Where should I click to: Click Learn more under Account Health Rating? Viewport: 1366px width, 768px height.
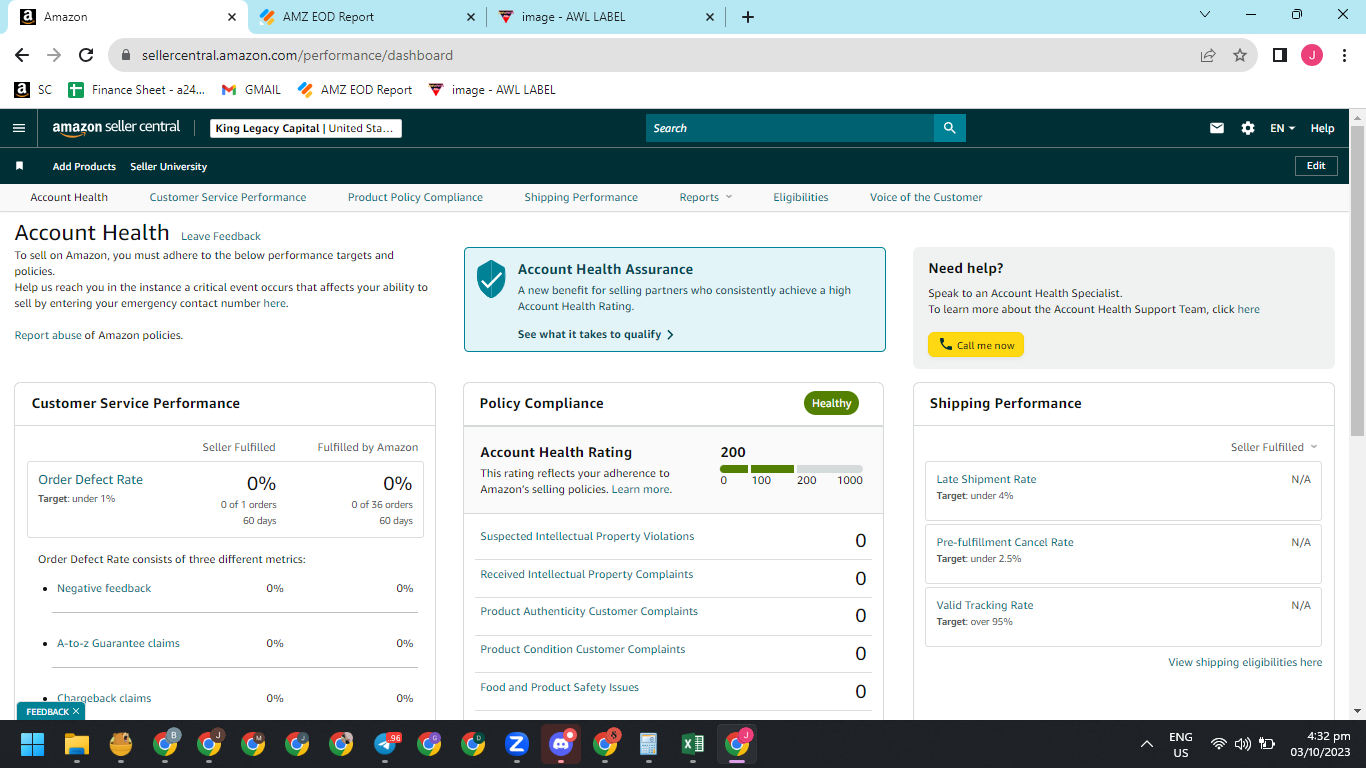coord(641,490)
